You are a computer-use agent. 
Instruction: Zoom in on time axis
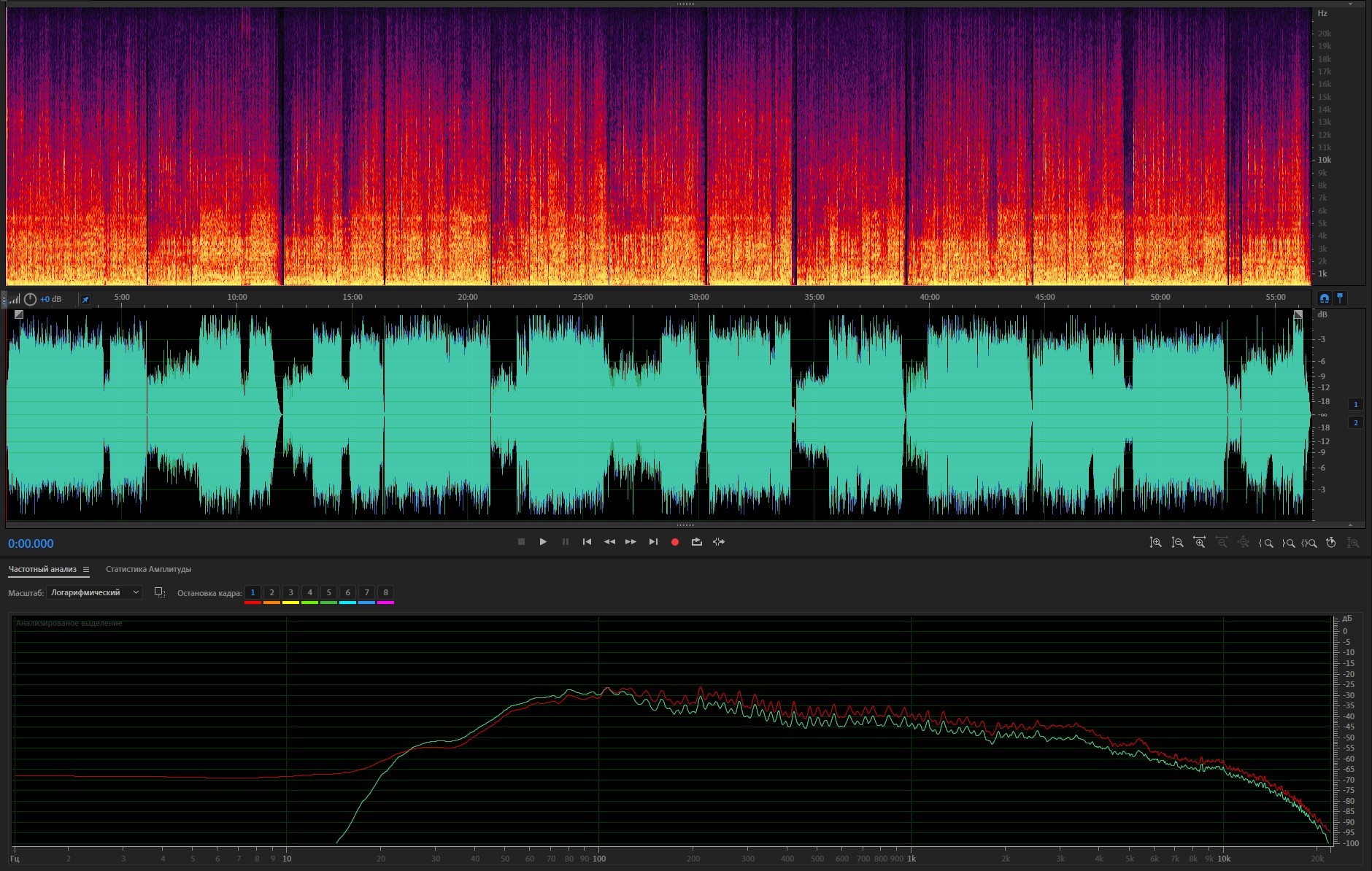click(1199, 543)
